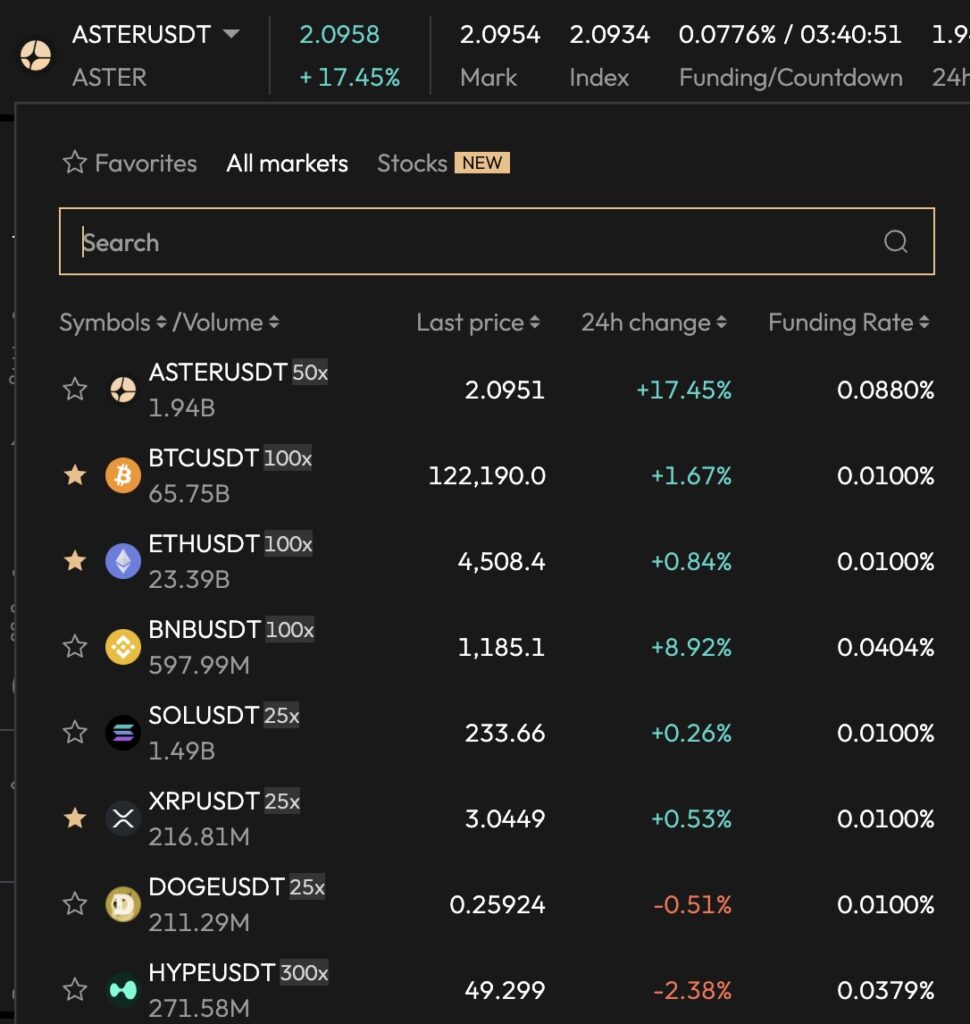Click the Ethereum coin icon
Viewport: 970px width, 1024px height.
(x=123, y=562)
